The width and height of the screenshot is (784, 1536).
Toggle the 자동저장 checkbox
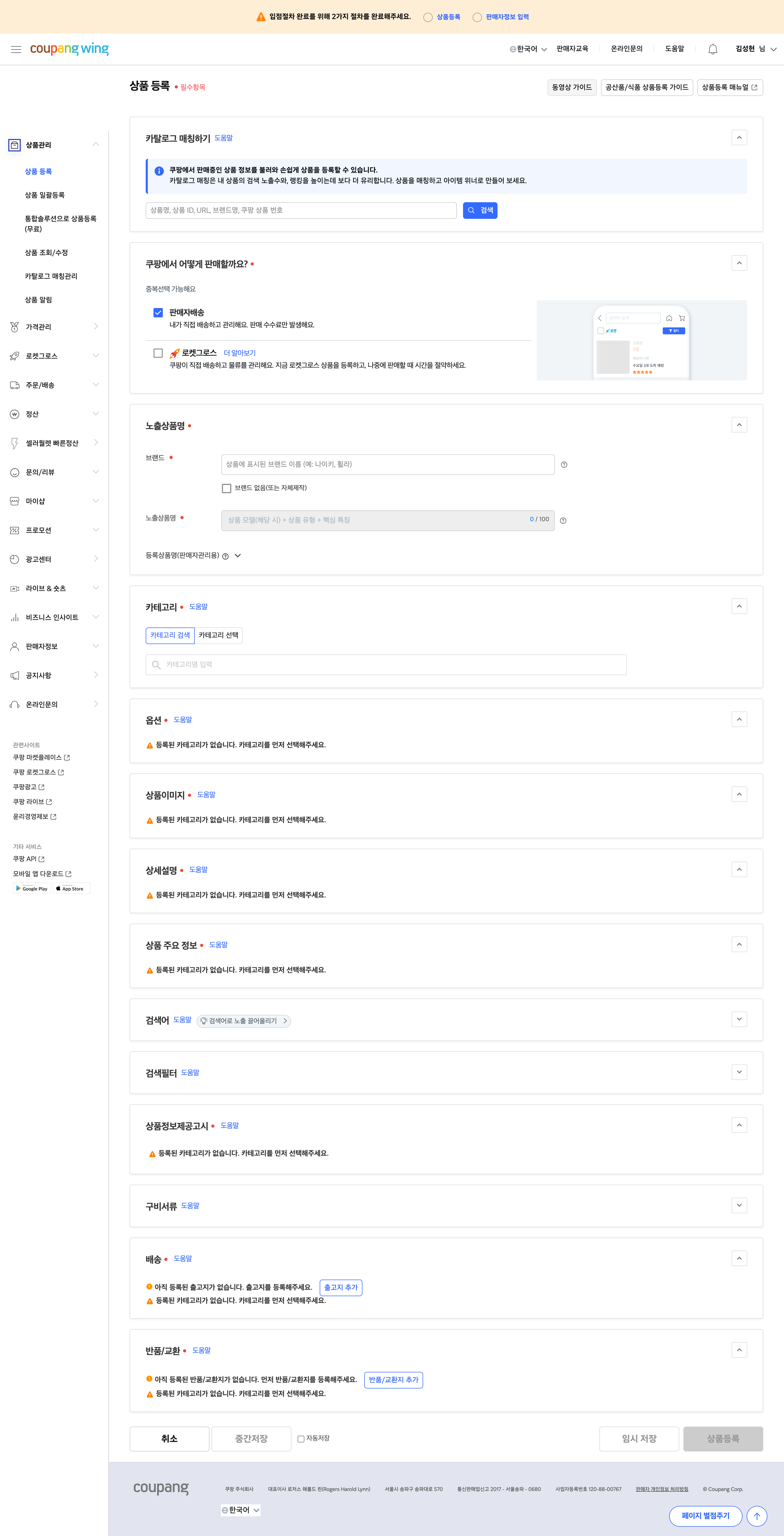point(301,1439)
